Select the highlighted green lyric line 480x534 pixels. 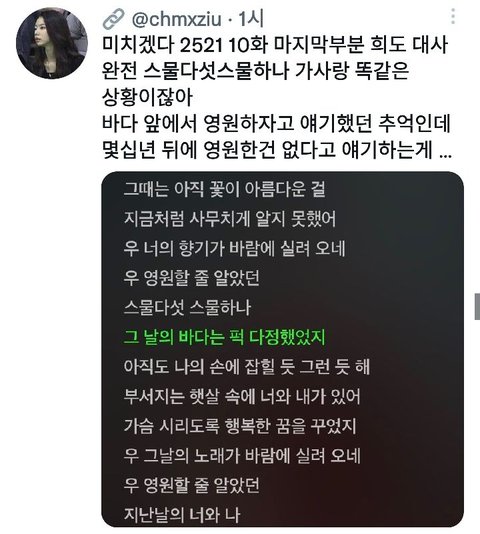click(x=224, y=337)
